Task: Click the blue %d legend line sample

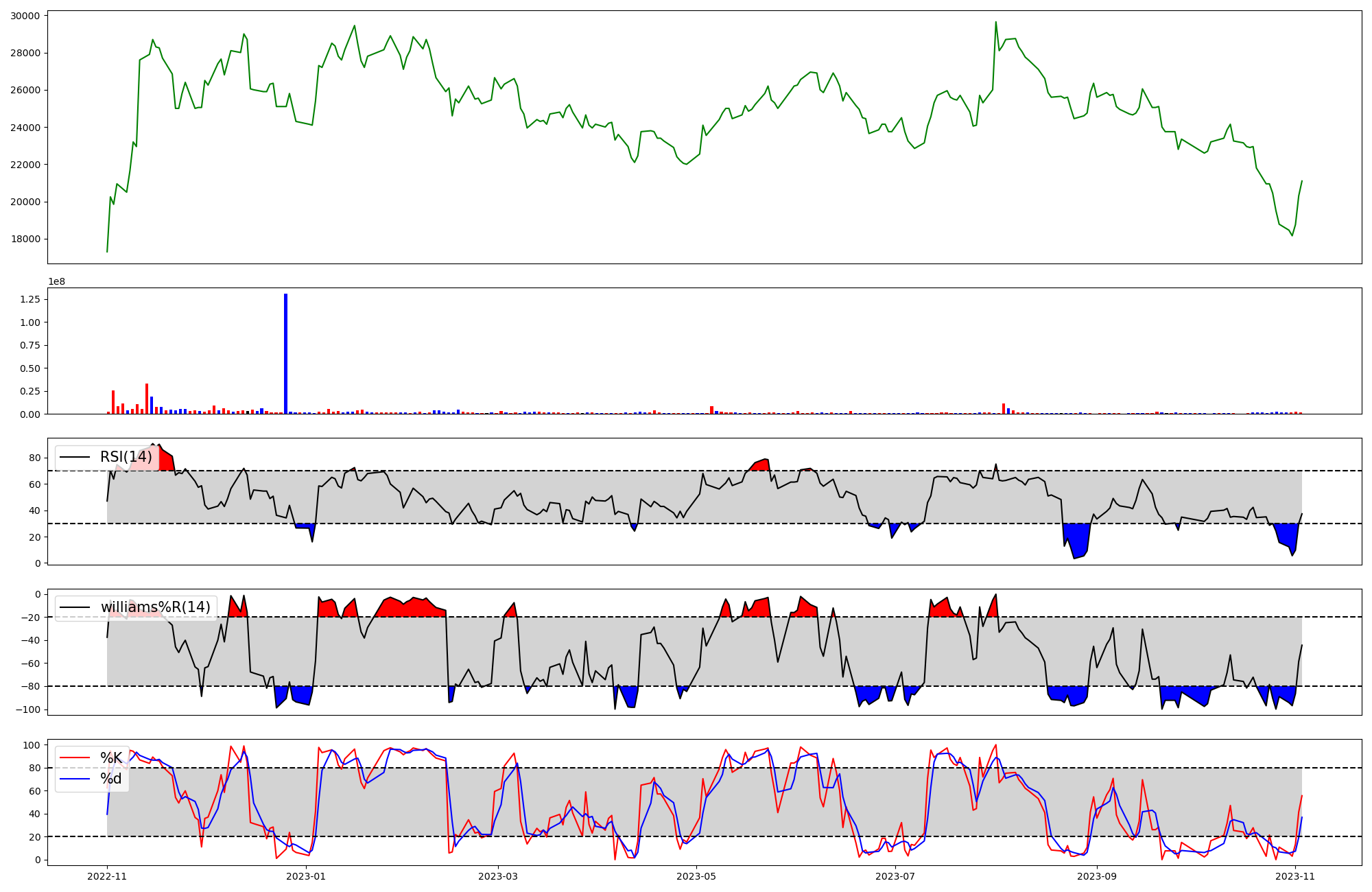Action: (x=75, y=778)
